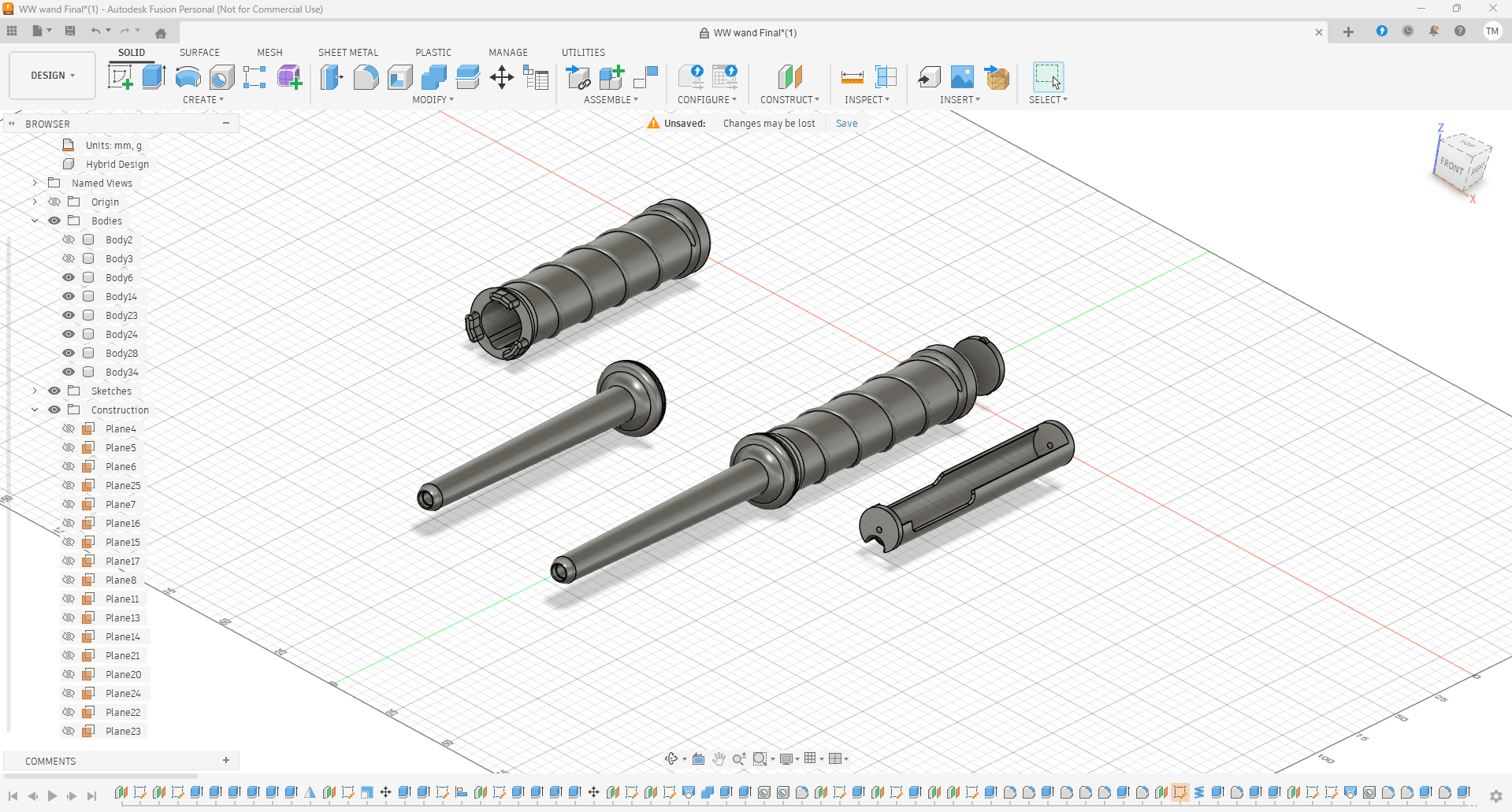
Task: Open the MODIFY dropdown menu
Action: coord(433,100)
